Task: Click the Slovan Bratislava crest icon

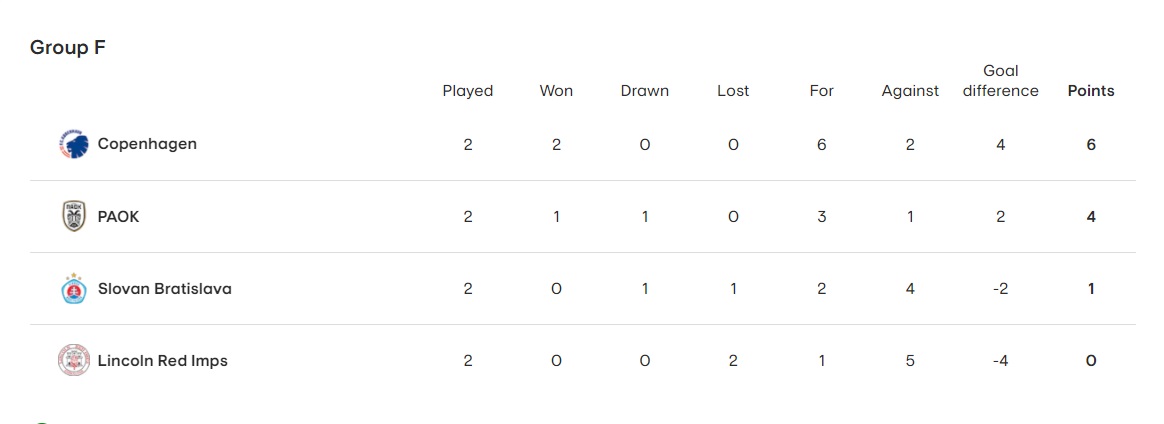Action: click(x=73, y=289)
